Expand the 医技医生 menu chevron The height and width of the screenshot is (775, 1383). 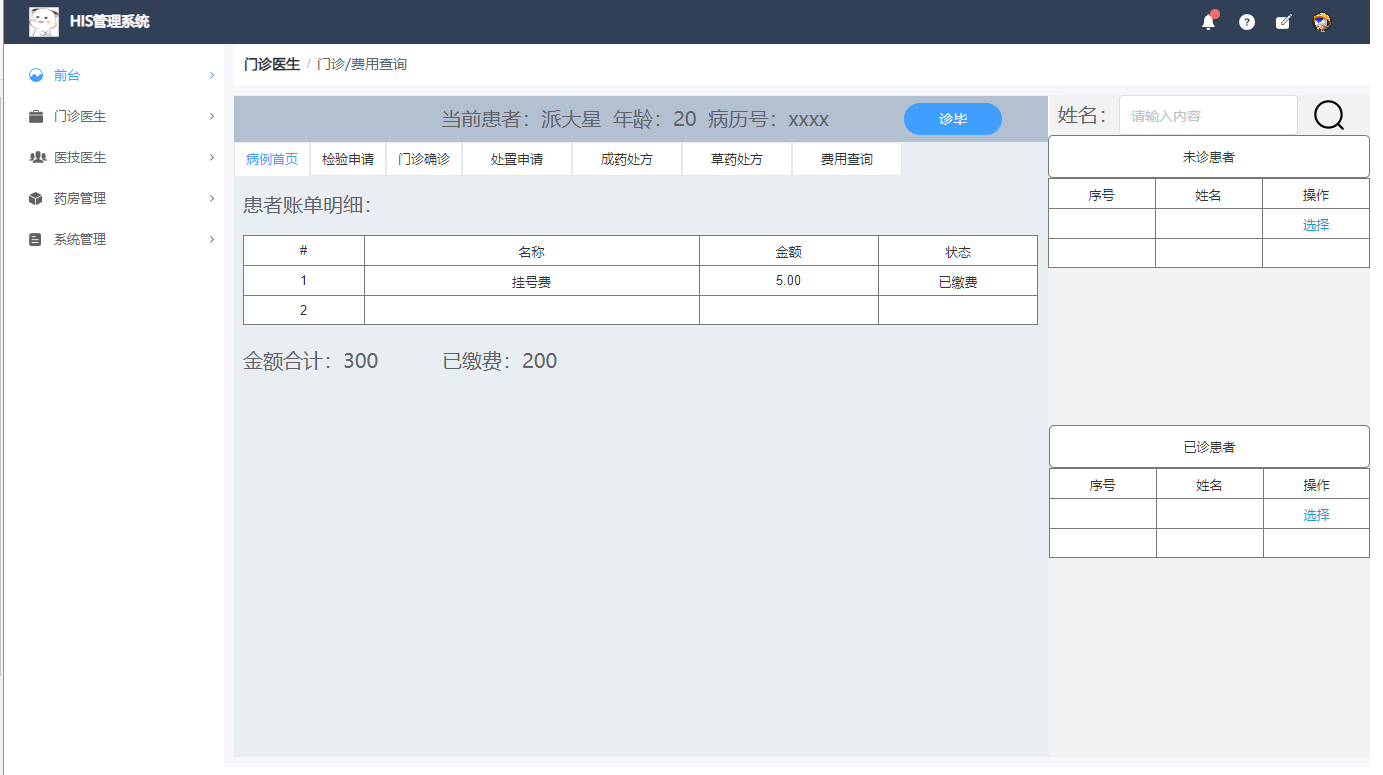212,157
